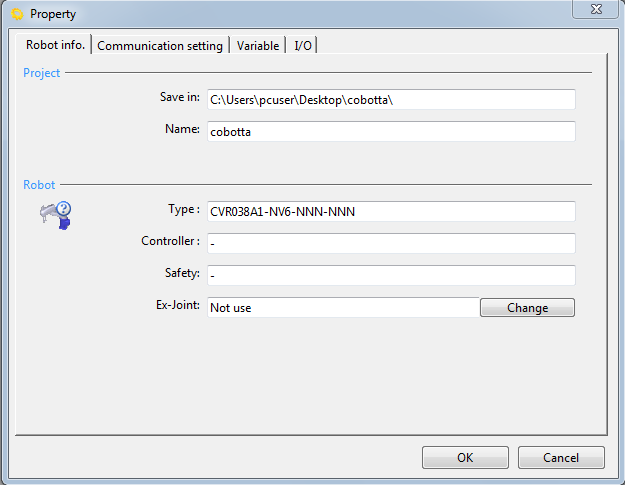Click the robot Type field
The width and height of the screenshot is (625, 485).
(x=390, y=211)
